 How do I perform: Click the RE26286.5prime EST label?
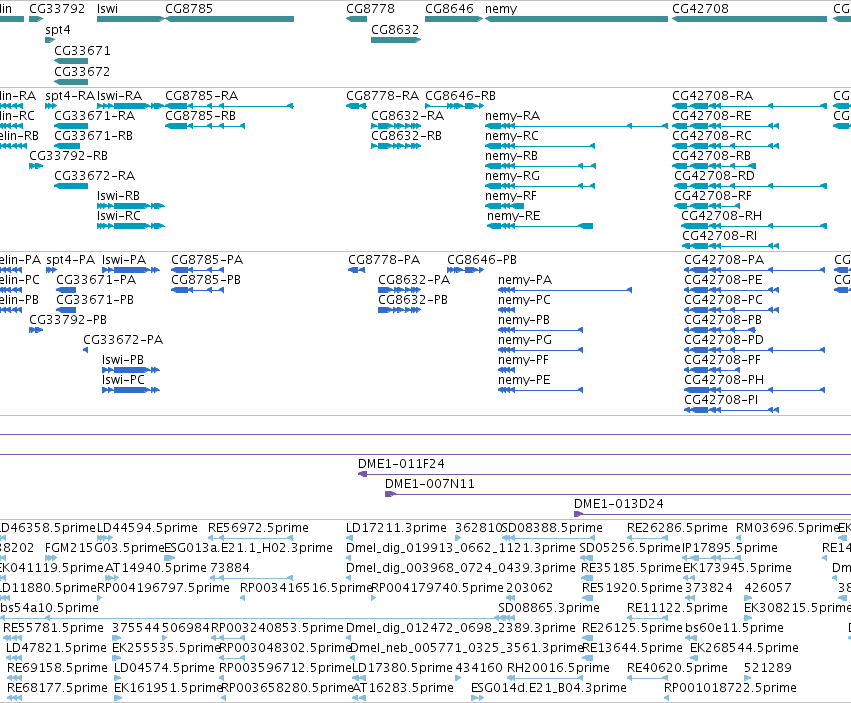(677, 528)
